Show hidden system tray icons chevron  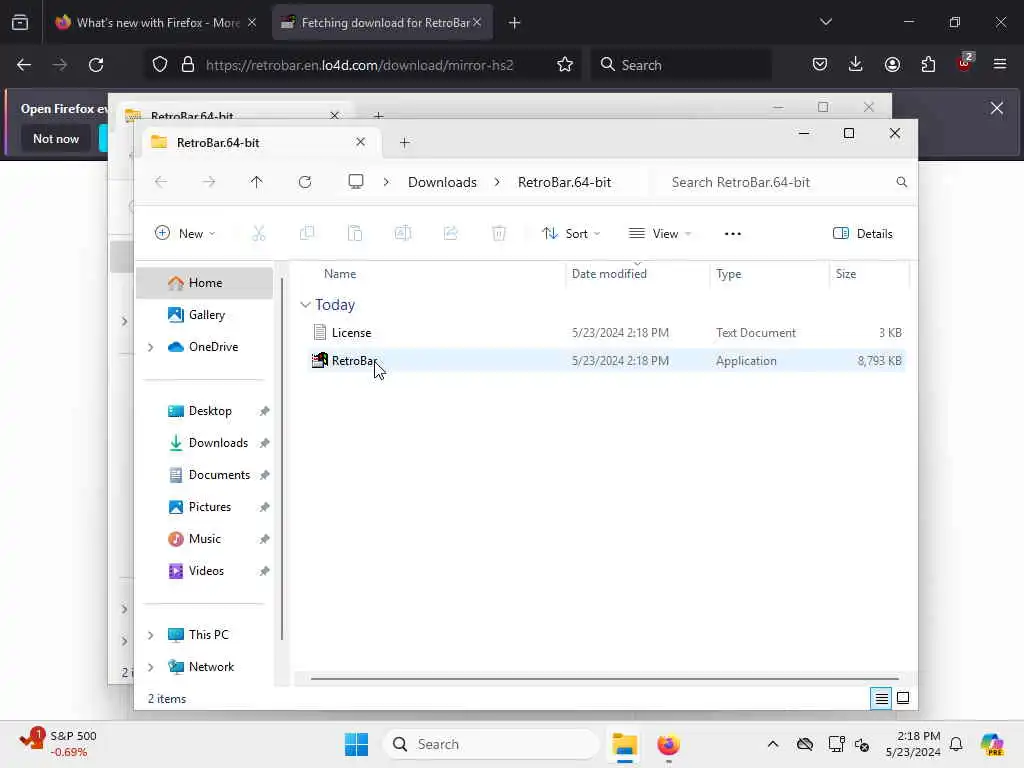click(x=773, y=744)
